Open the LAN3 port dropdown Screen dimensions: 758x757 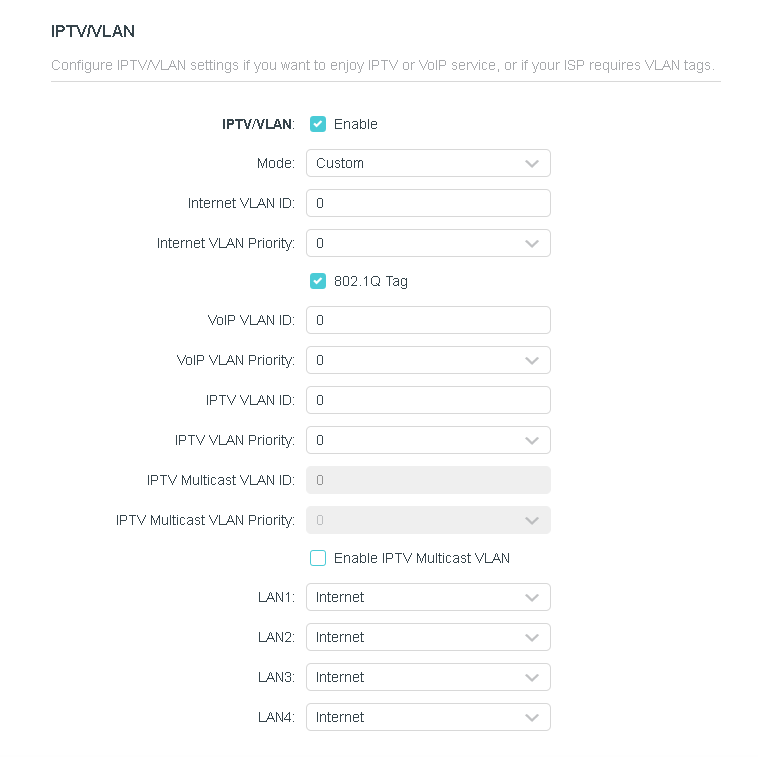tap(428, 677)
